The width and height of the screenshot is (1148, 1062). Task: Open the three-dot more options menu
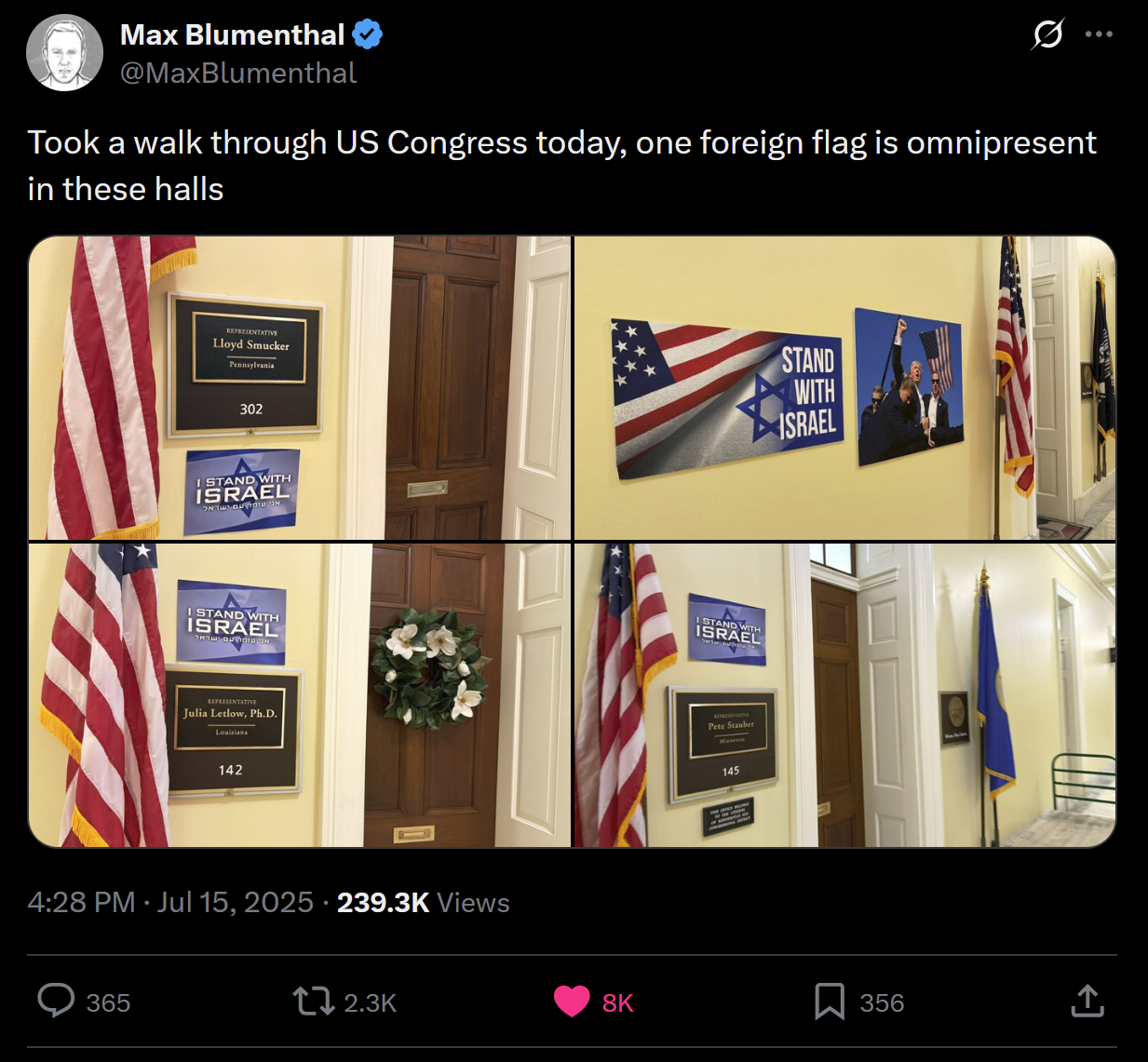(x=1099, y=34)
